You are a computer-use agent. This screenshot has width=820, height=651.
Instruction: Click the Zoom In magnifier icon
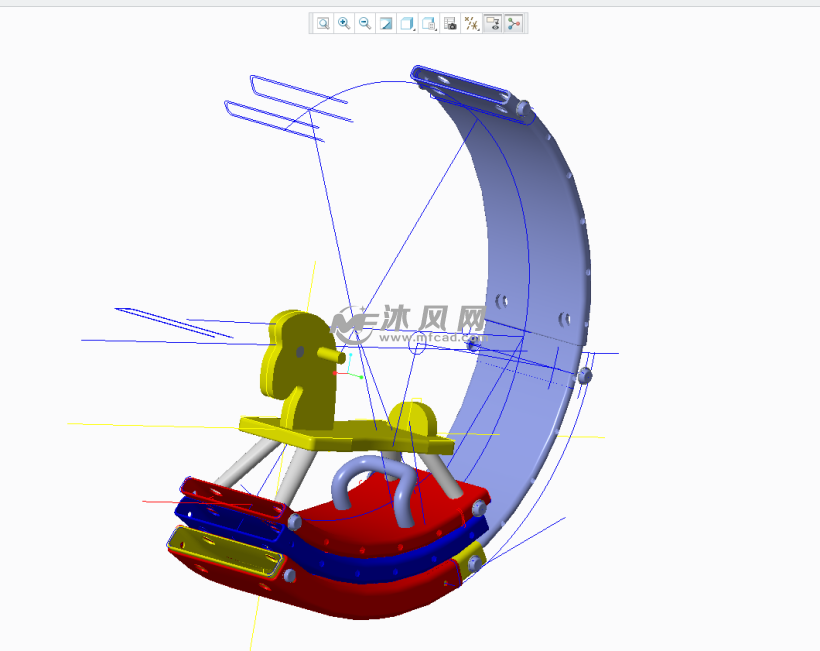tap(344, 23)
